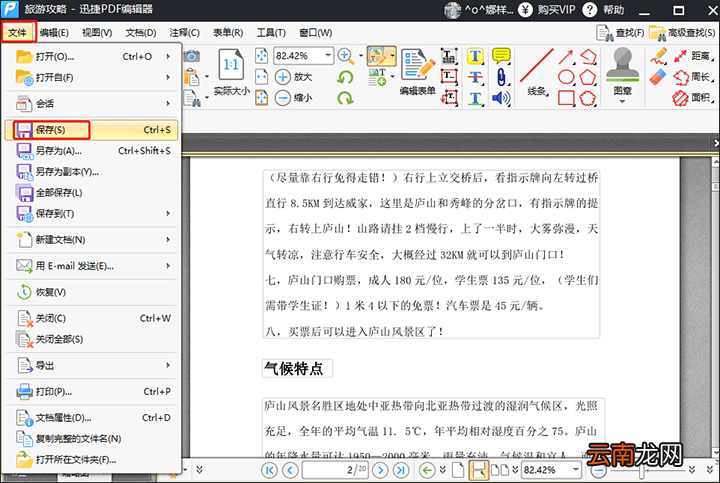Open the 视图(V) menu
This screenshot has width=720, height=483.
[x=97, y=33]
